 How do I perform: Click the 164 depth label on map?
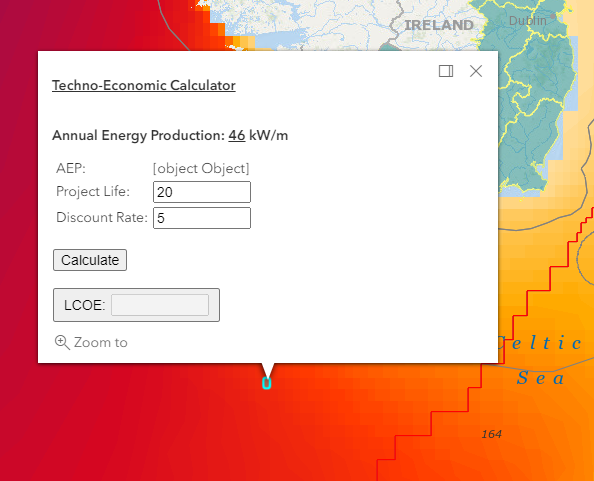491,434
